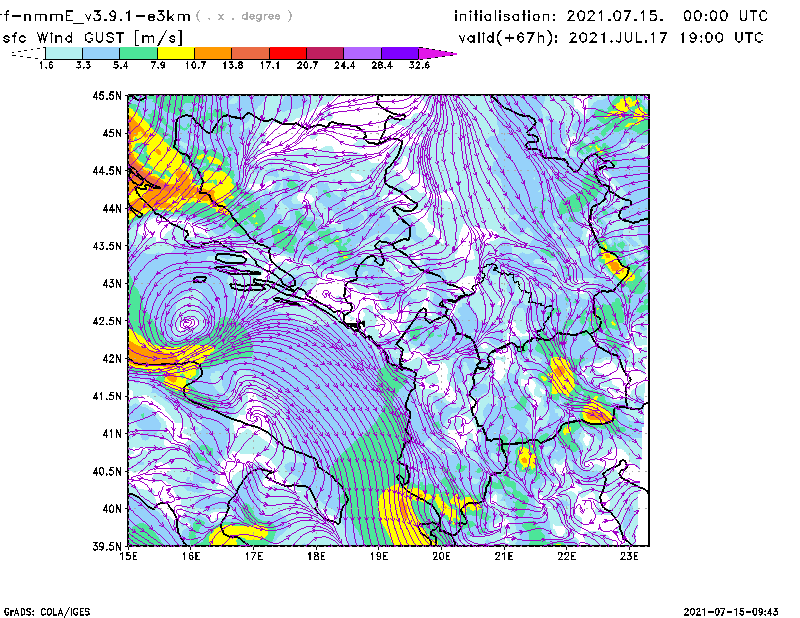
Task: Click the valid(+67h) label
Action: tap(509, 38)
